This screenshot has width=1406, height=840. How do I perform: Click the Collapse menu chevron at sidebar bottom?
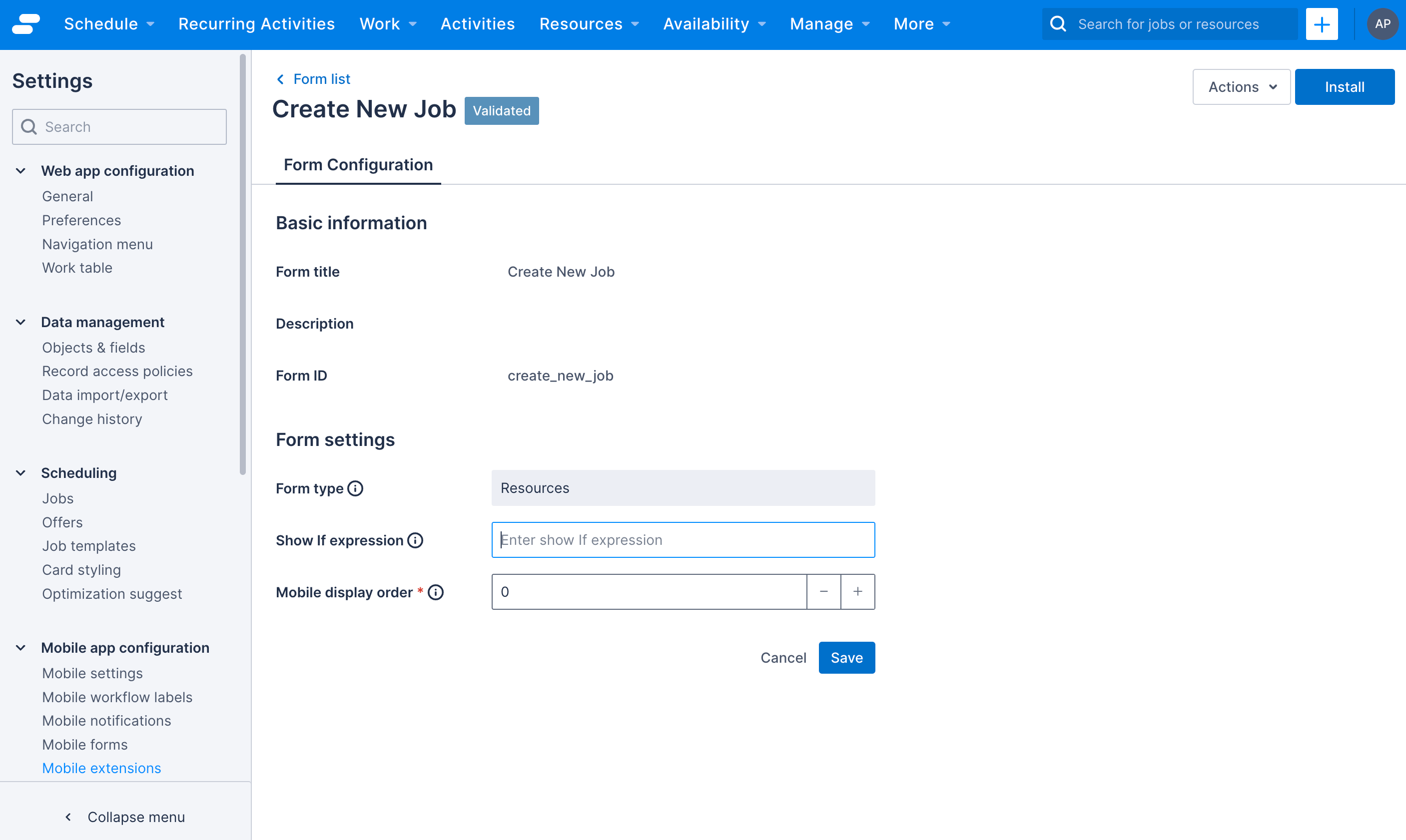[x=67, y=817]
